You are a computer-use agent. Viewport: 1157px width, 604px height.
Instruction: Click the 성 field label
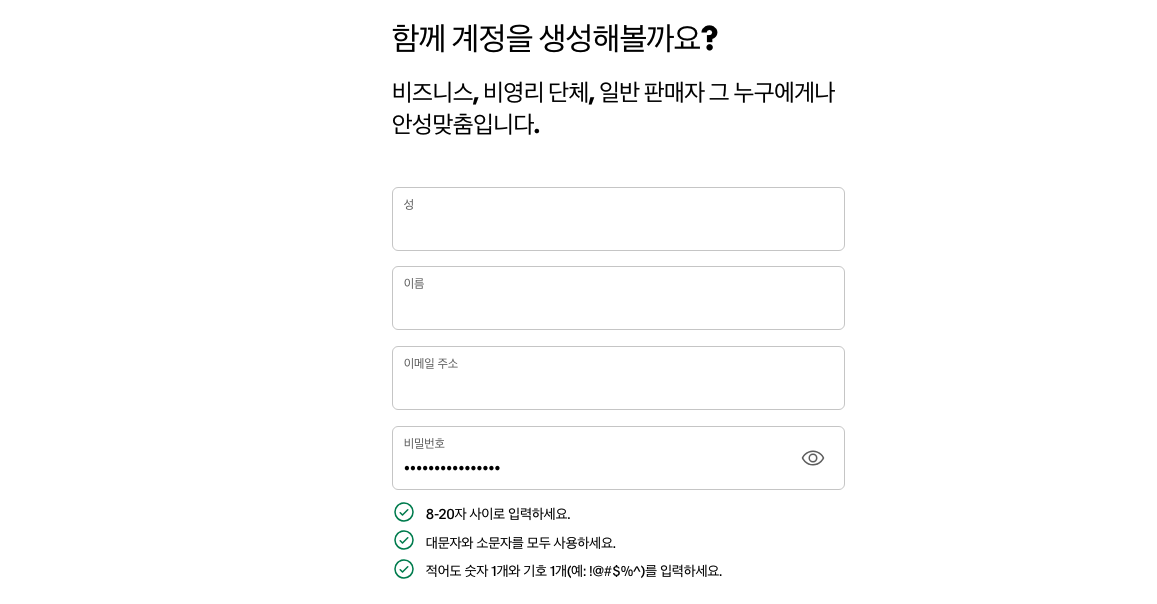409,204
